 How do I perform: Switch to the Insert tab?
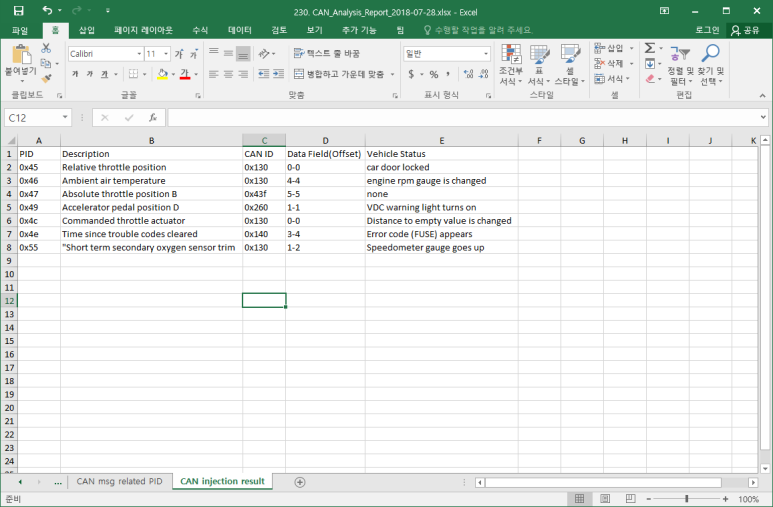(87, 31)
